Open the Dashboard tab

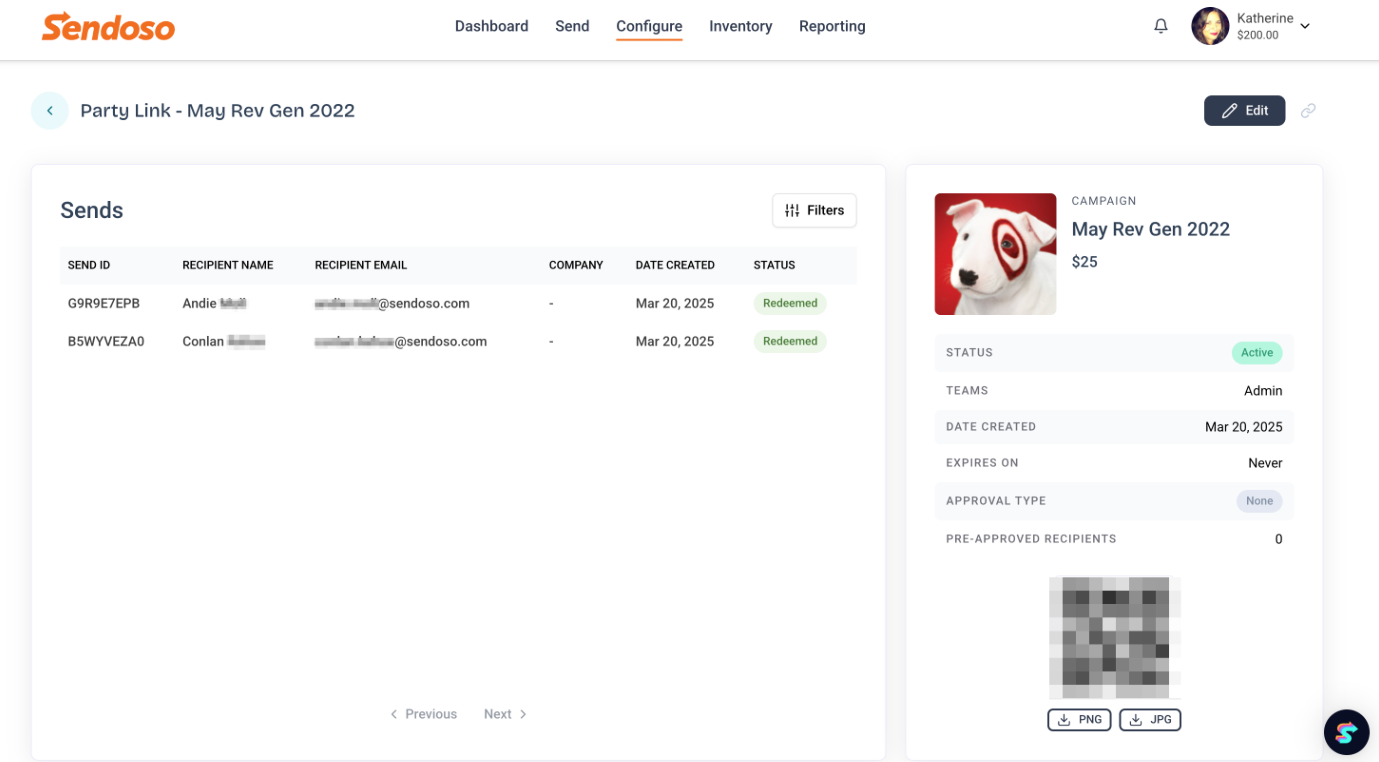(x=492, y=26)
